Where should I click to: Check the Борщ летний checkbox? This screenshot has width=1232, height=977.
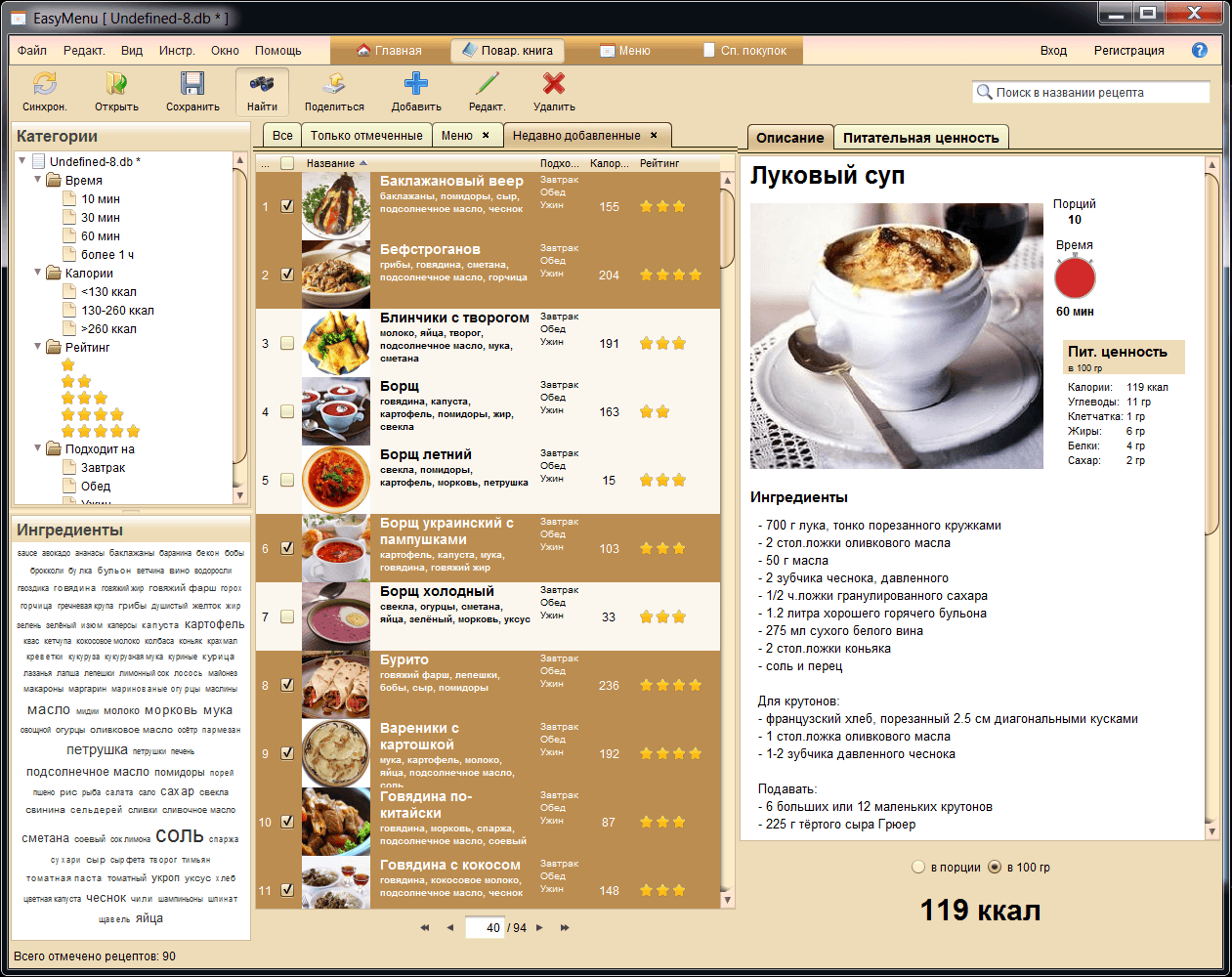click(287, 480)
